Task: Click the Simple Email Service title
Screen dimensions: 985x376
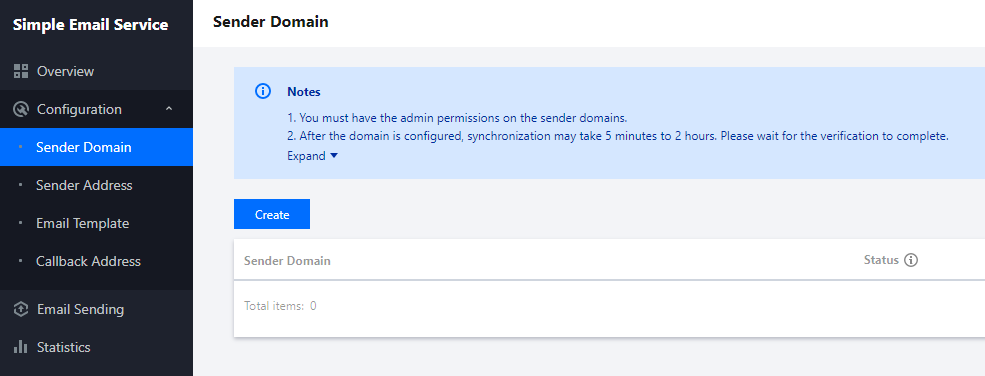Action: [x=90, y=25]
